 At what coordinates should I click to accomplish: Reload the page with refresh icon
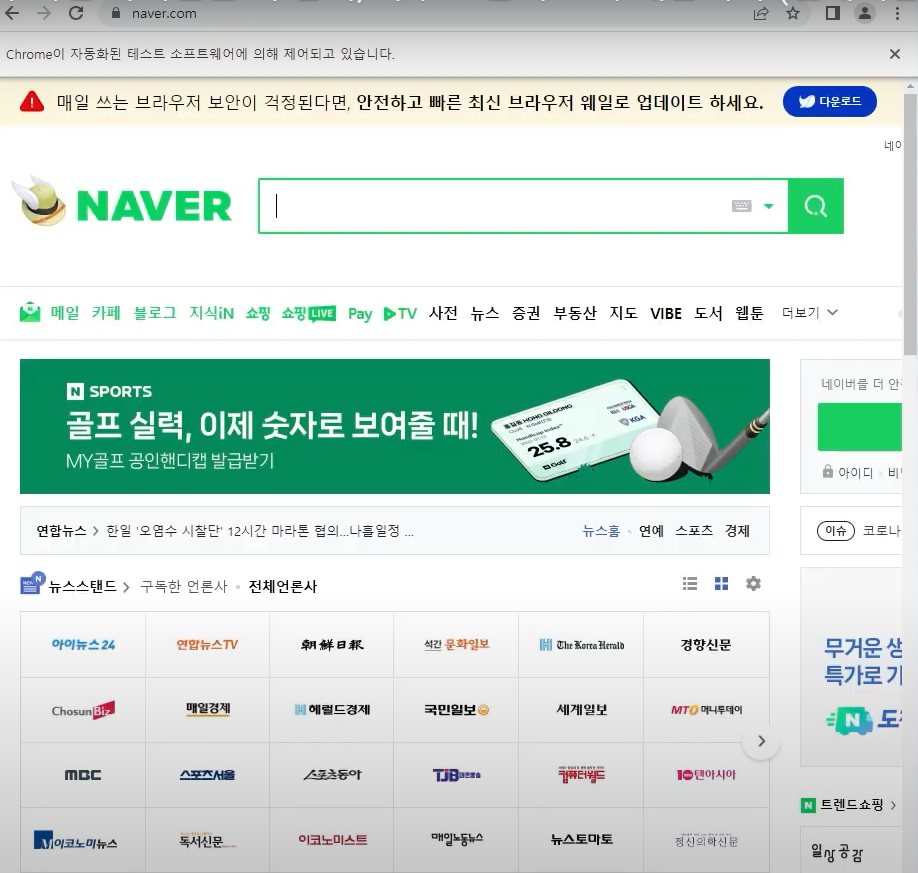(76, 13)
